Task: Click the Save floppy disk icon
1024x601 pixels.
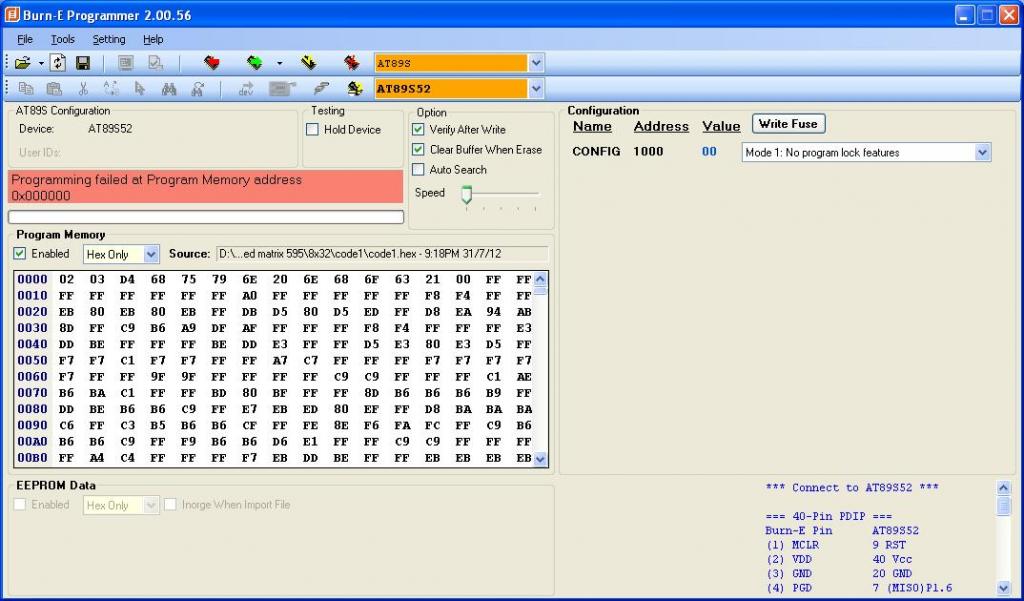Action: (83, 63)
